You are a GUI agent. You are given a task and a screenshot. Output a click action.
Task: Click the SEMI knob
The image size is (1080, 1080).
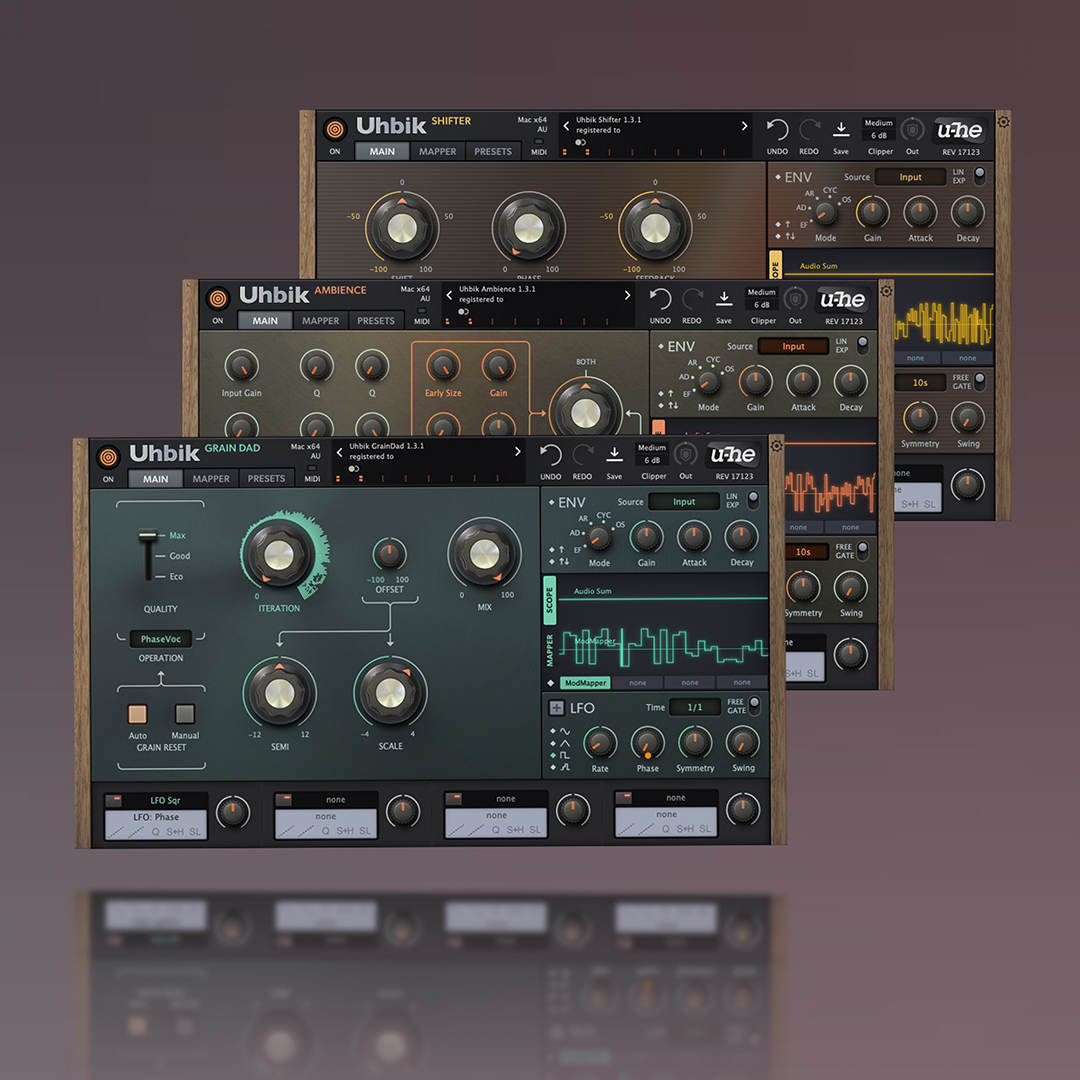[280, 694]
